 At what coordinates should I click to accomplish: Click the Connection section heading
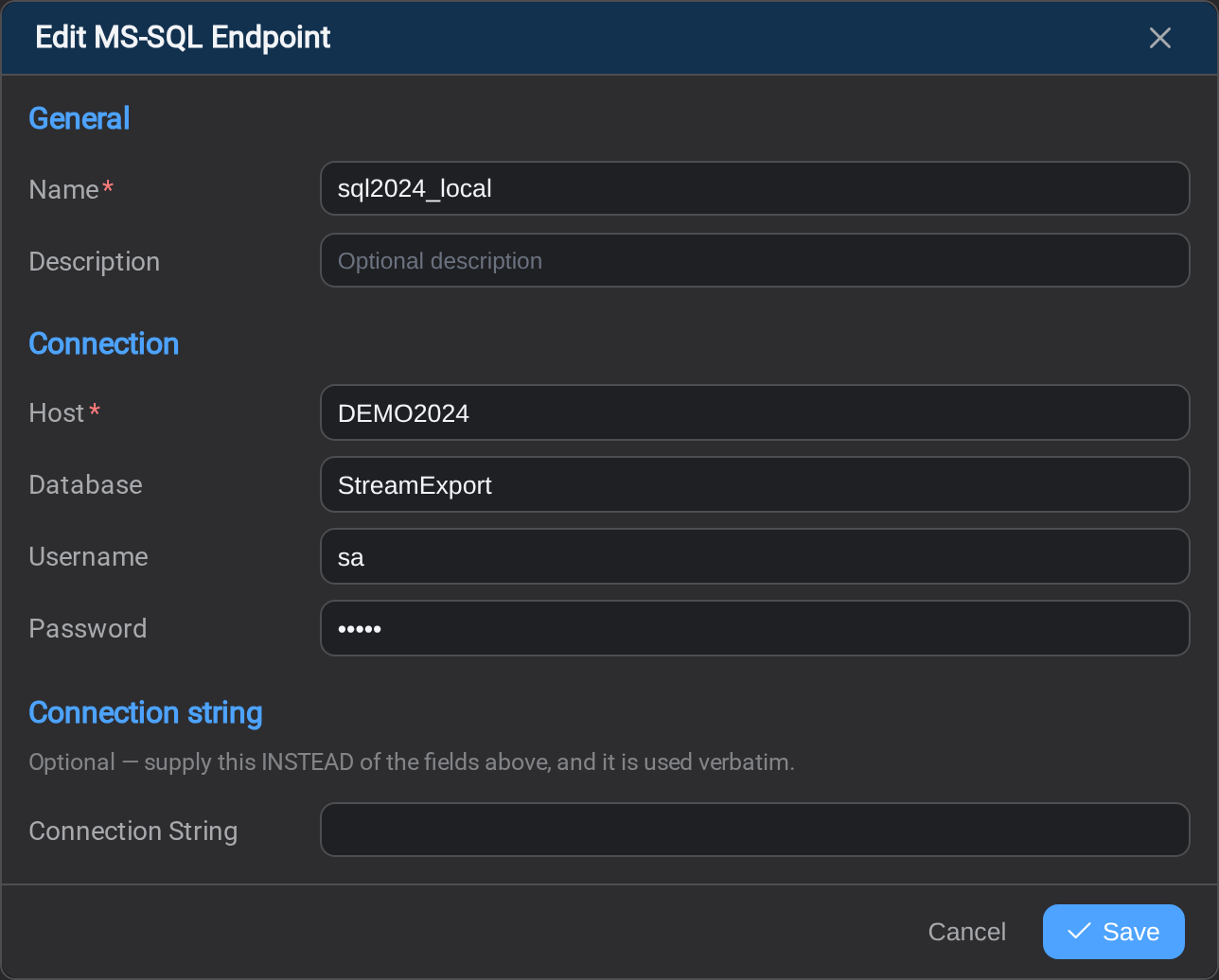click(104, 343)
